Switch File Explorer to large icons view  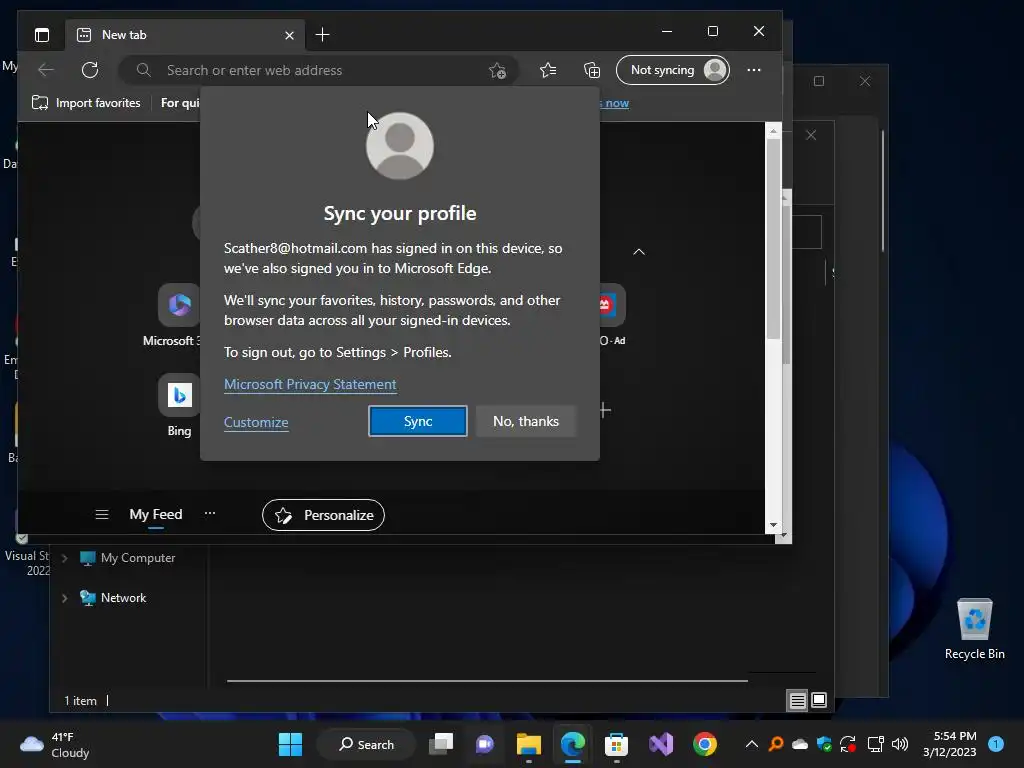[819, 701]
